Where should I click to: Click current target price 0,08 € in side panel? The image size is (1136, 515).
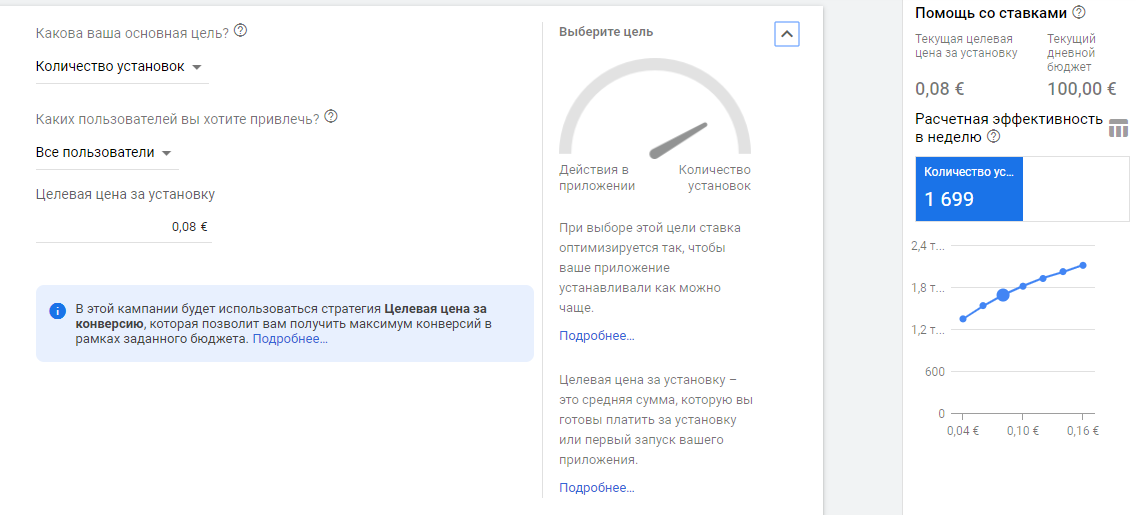(x=940, y=90)
